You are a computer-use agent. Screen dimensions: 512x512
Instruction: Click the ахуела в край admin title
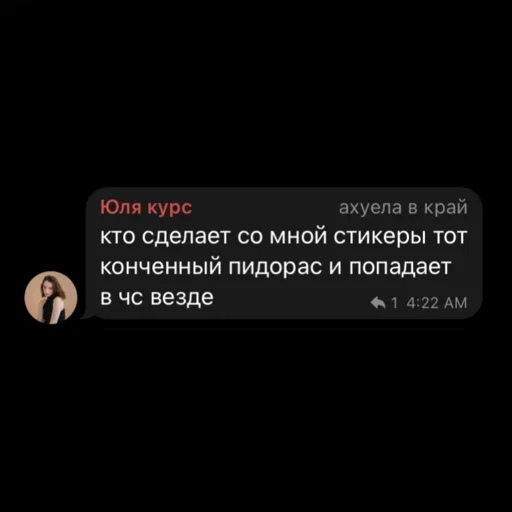403,207
